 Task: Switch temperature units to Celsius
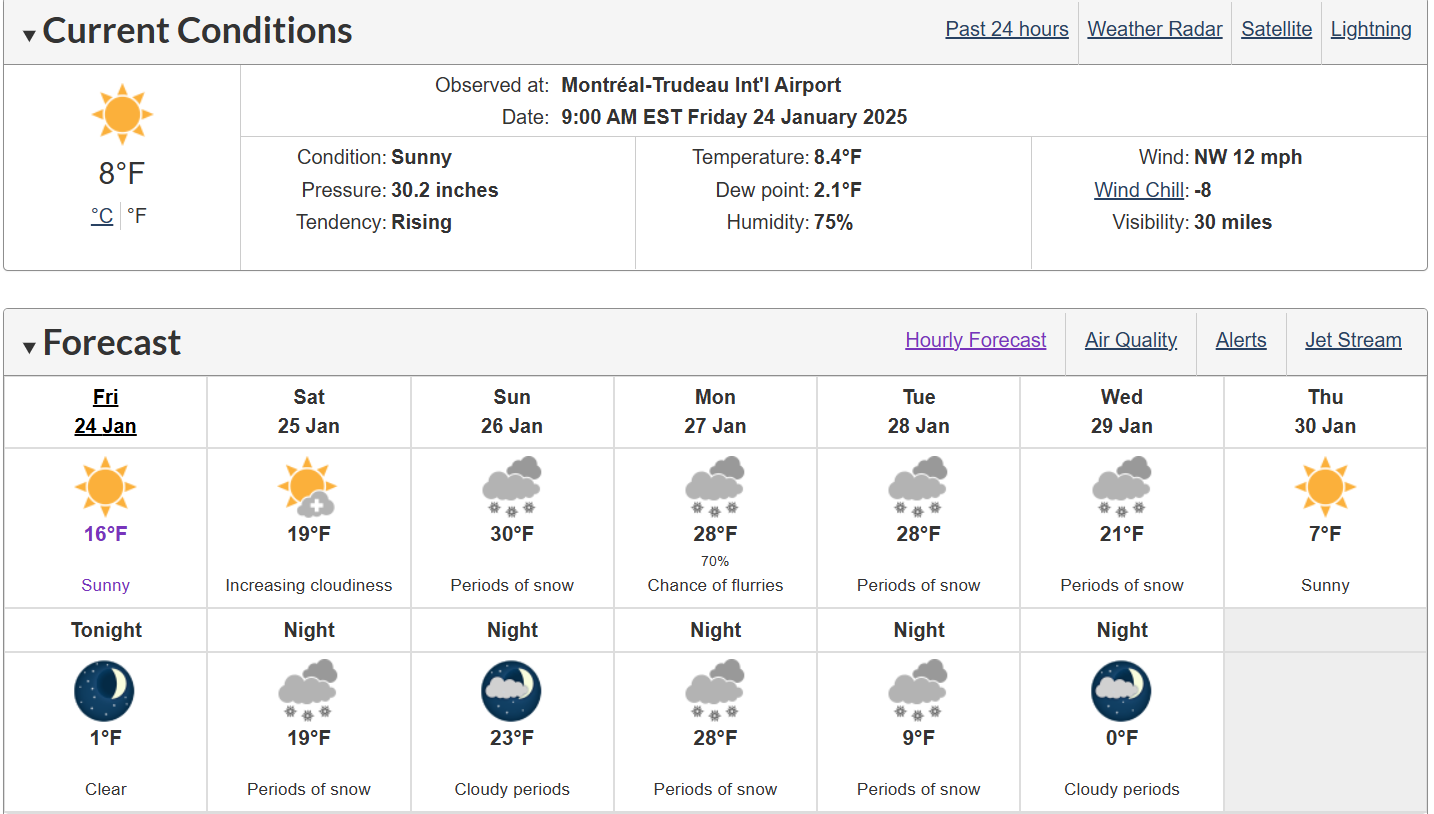[x=102, y=216]
